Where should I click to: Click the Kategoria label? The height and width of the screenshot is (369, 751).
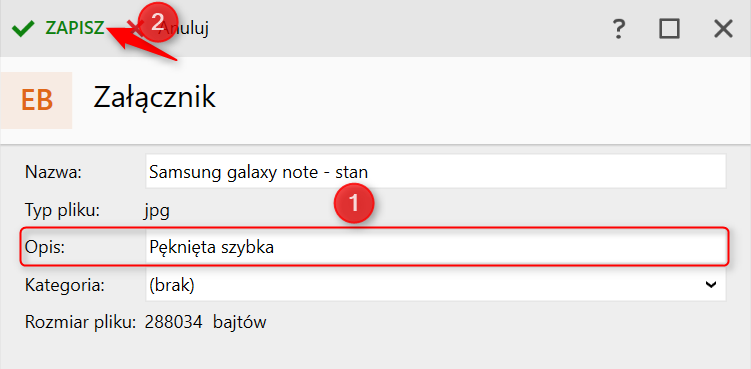65,286
